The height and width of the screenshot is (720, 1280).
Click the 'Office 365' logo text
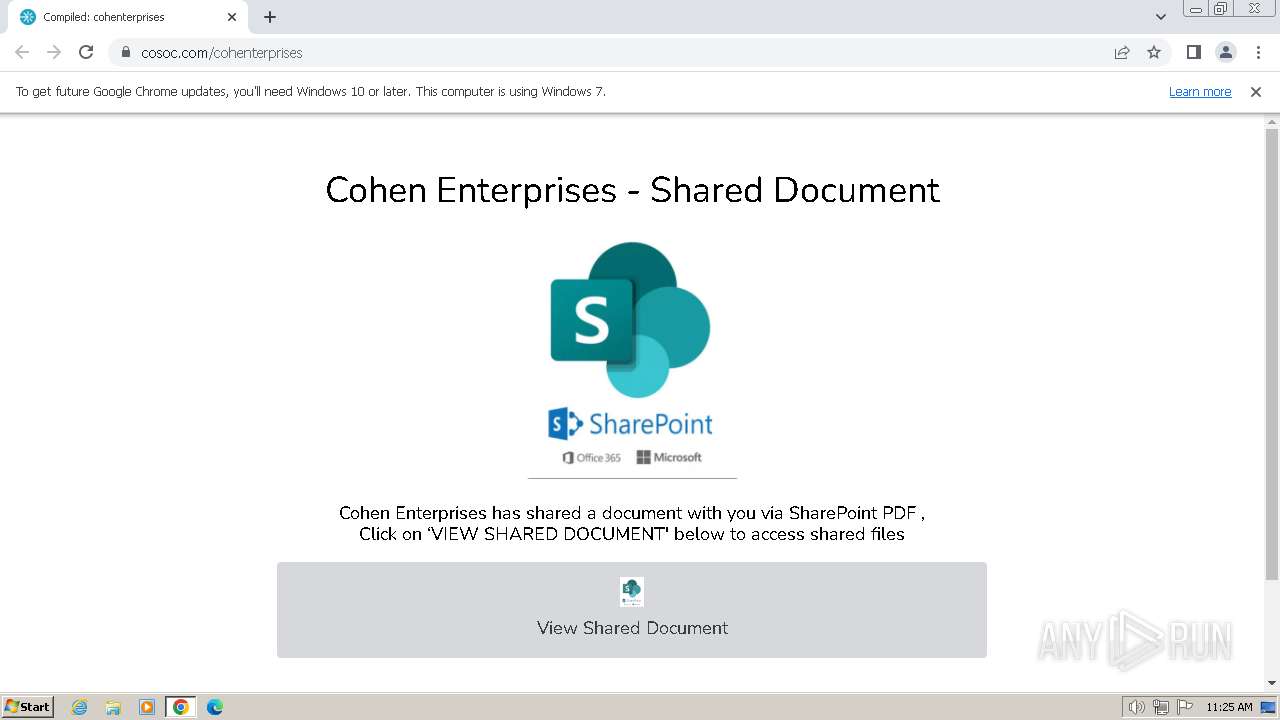(x=591, y=457)
